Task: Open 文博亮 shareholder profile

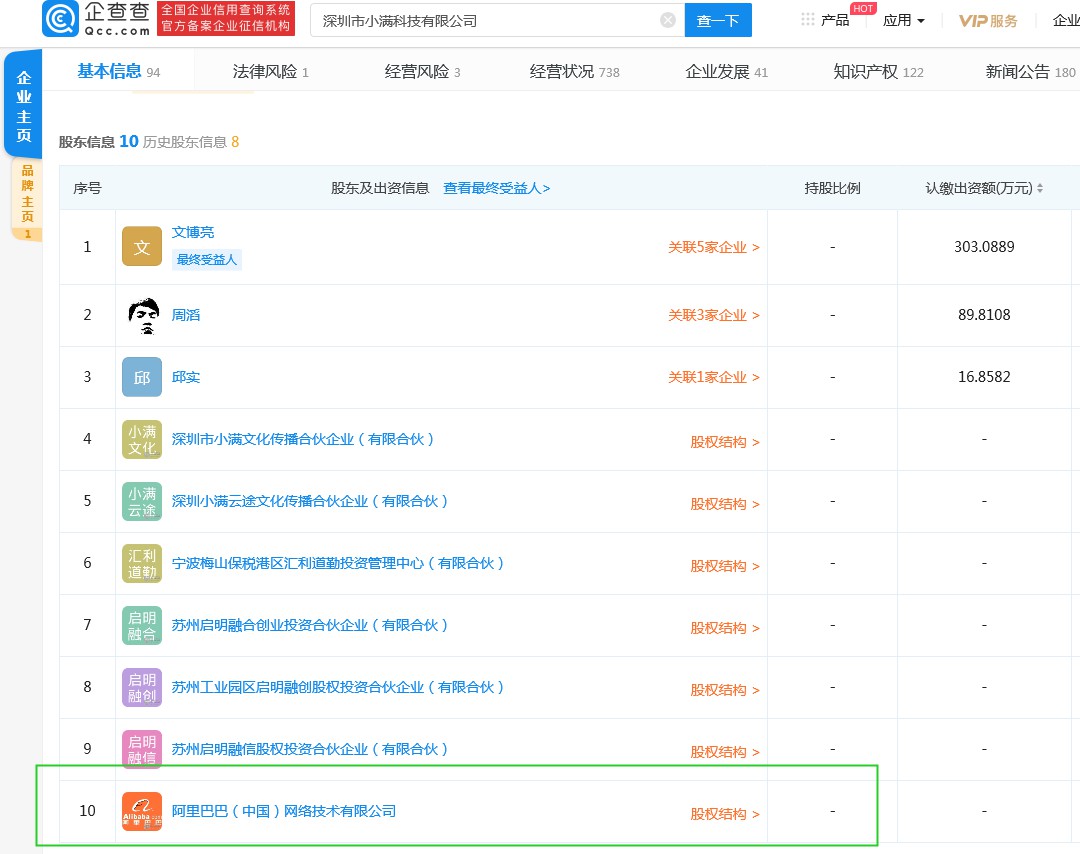Action: [x=193, y=232]
